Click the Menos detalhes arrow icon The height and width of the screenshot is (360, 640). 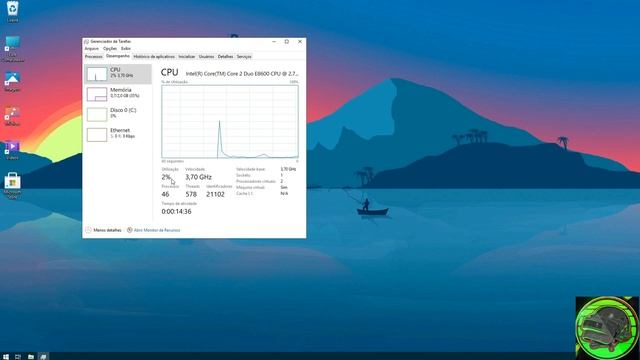click(x=88, y=230)
